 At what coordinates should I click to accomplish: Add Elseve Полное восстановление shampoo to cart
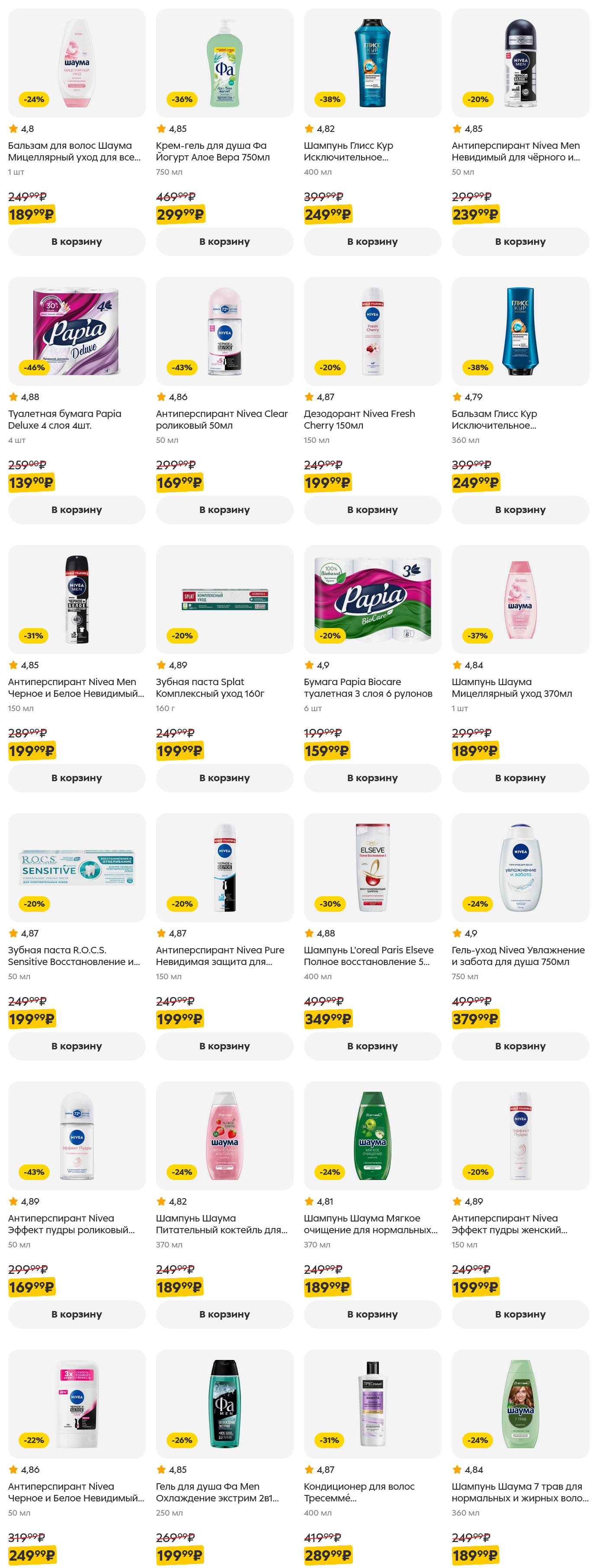[372, 1046]
